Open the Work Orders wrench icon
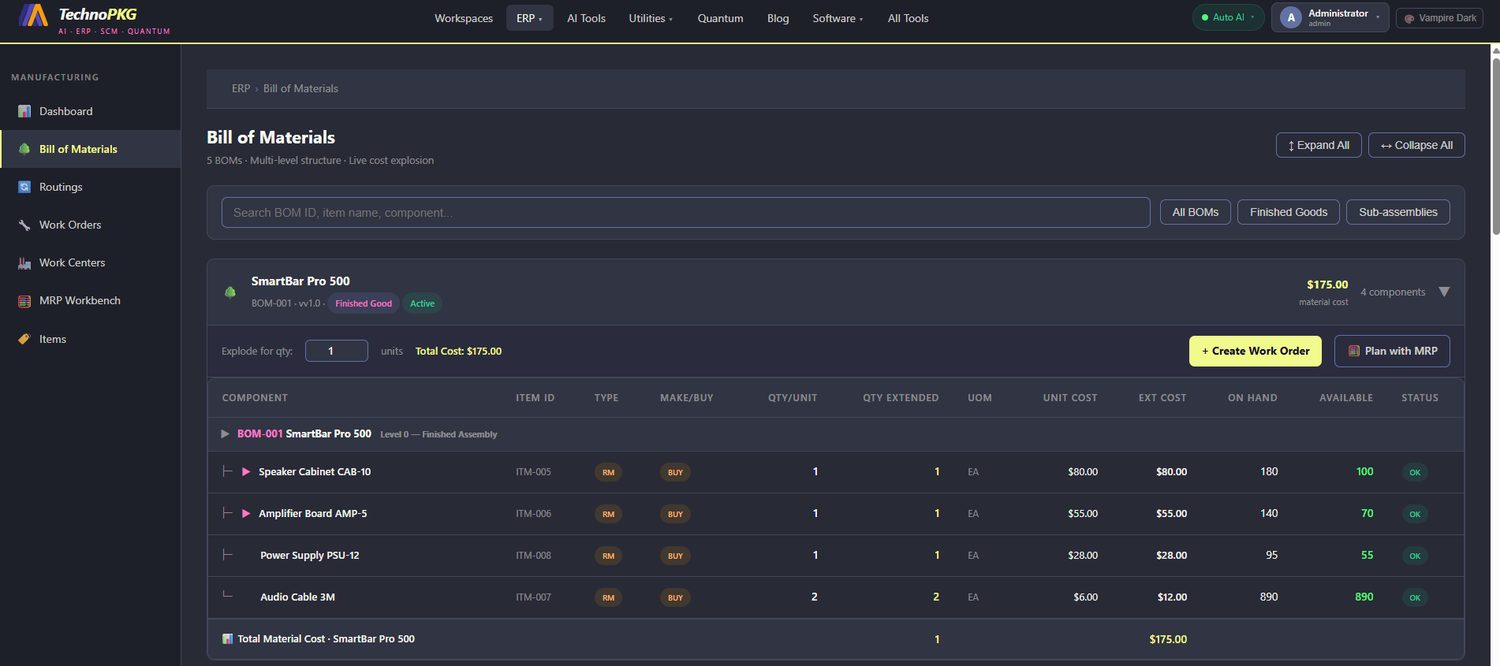The image size is (1500, 666). click(24, 225)
